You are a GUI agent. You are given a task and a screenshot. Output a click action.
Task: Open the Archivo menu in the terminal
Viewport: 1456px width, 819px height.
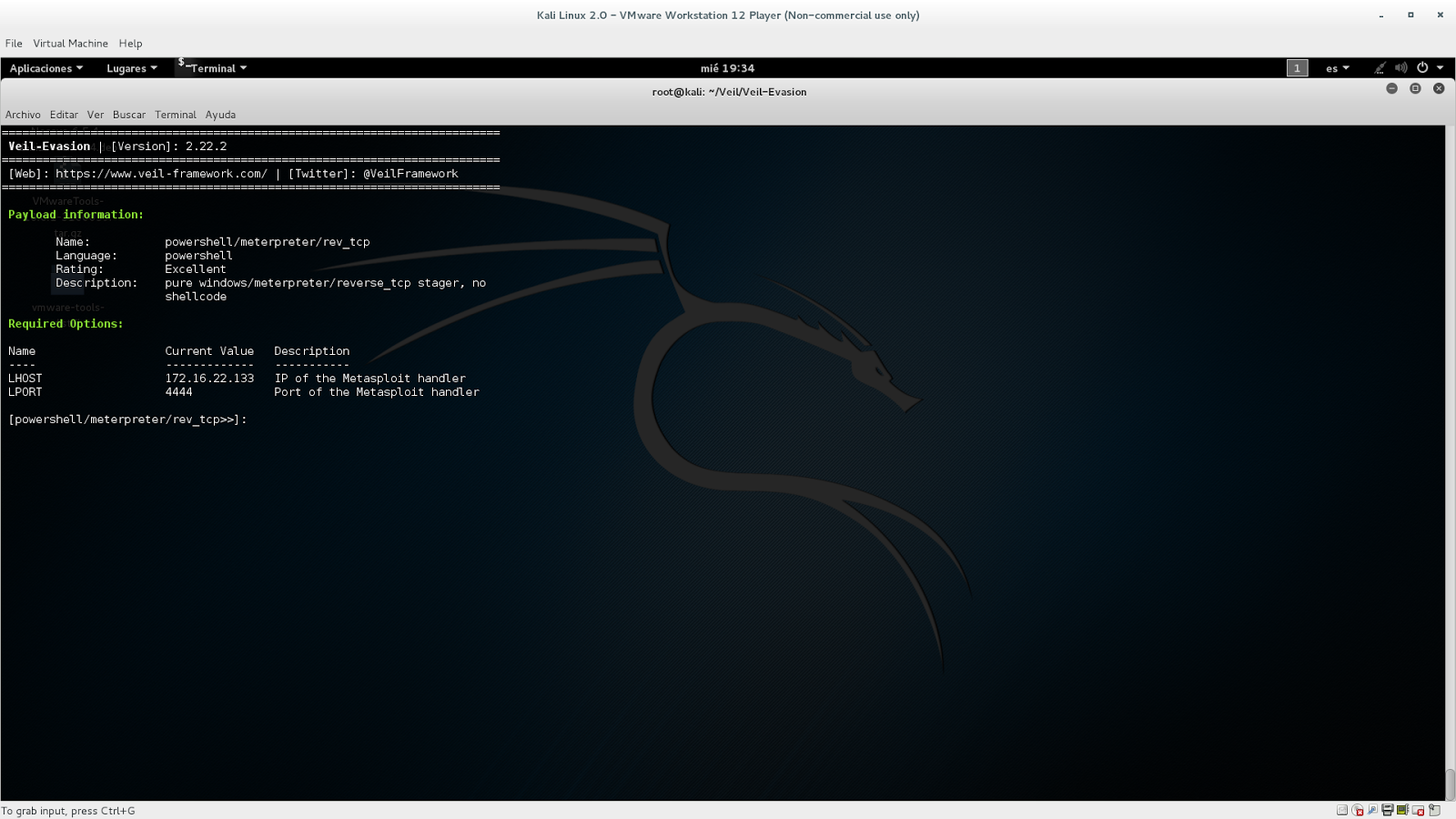tap(23, 115)
